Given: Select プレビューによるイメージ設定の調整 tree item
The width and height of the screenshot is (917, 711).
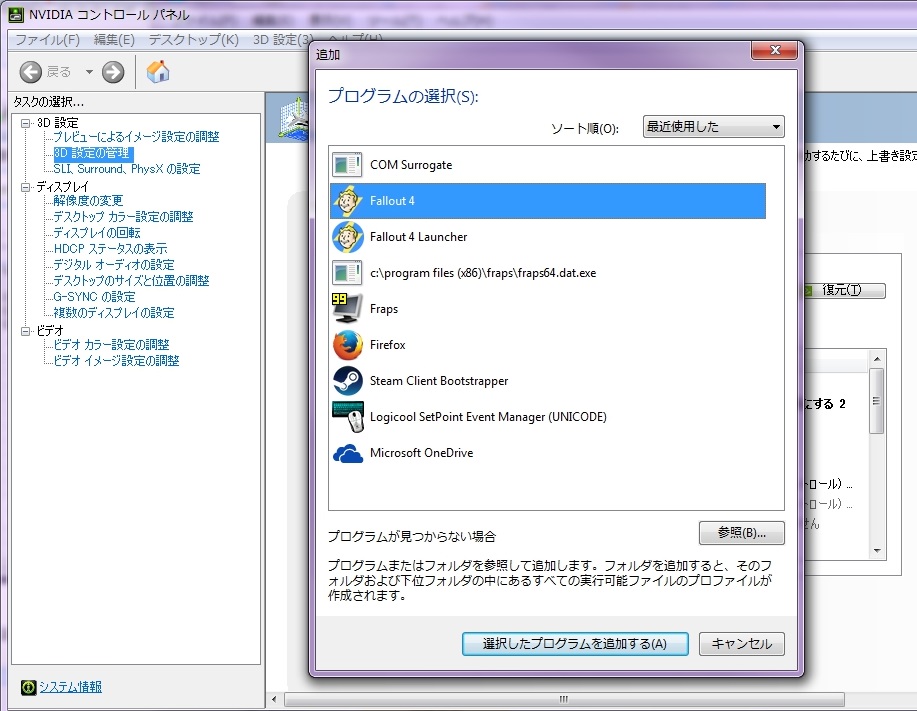Looking at the screenshot, I should coord(136,137).
